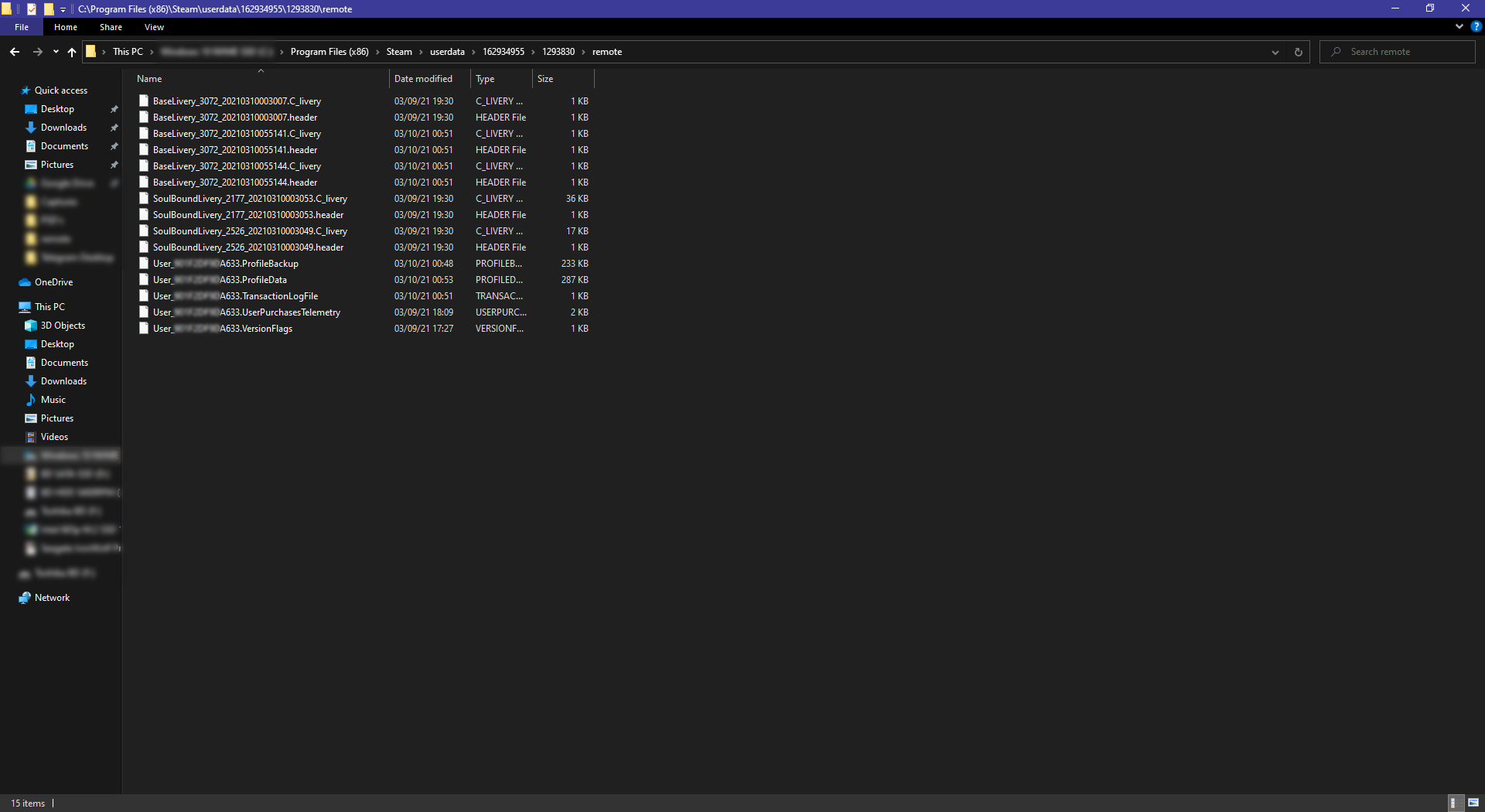Open Help with the question mark icon
This screenshot has height=812, width=1485.
1476,26
